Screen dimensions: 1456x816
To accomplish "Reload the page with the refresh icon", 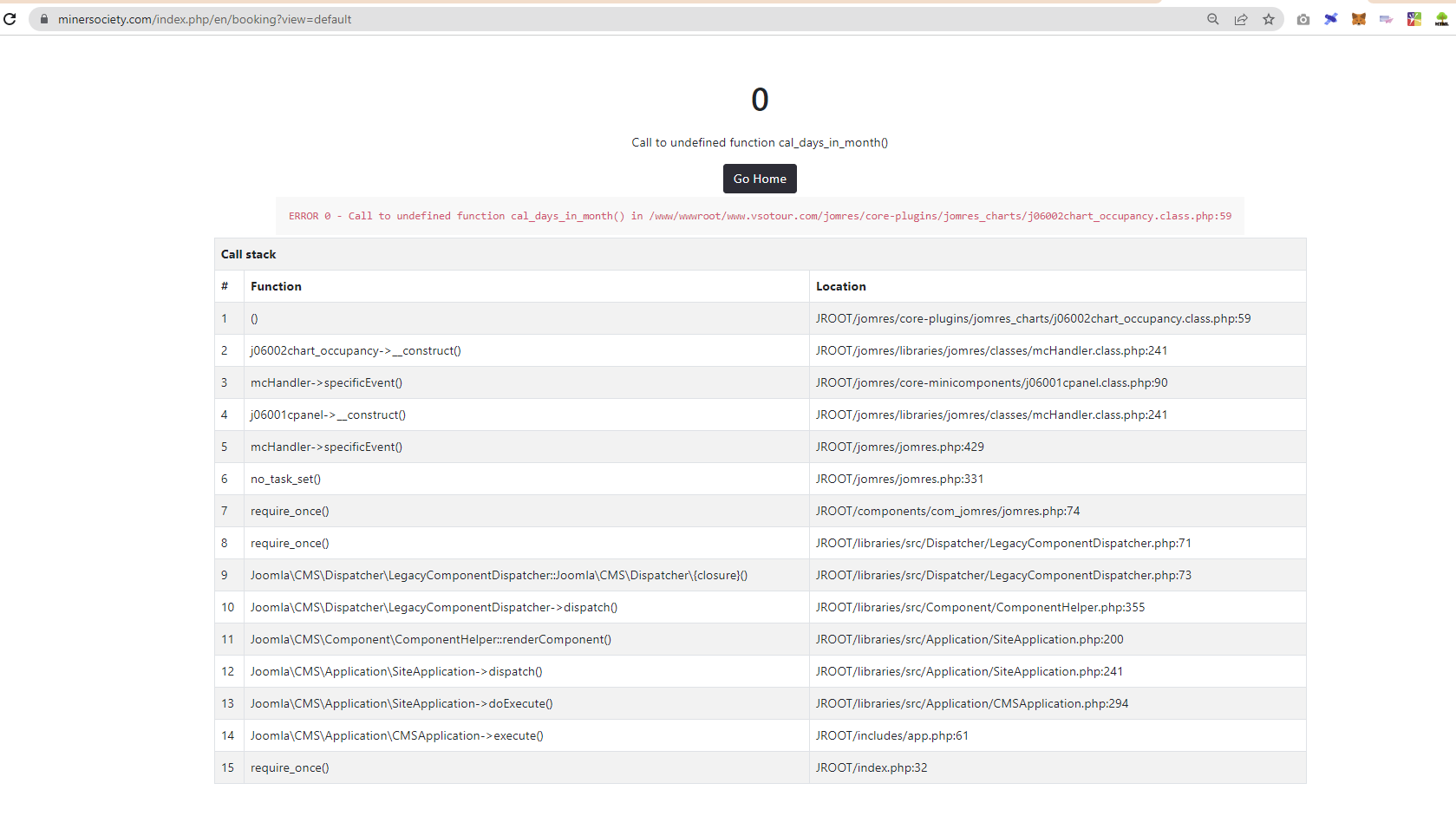I will [10, 19].
